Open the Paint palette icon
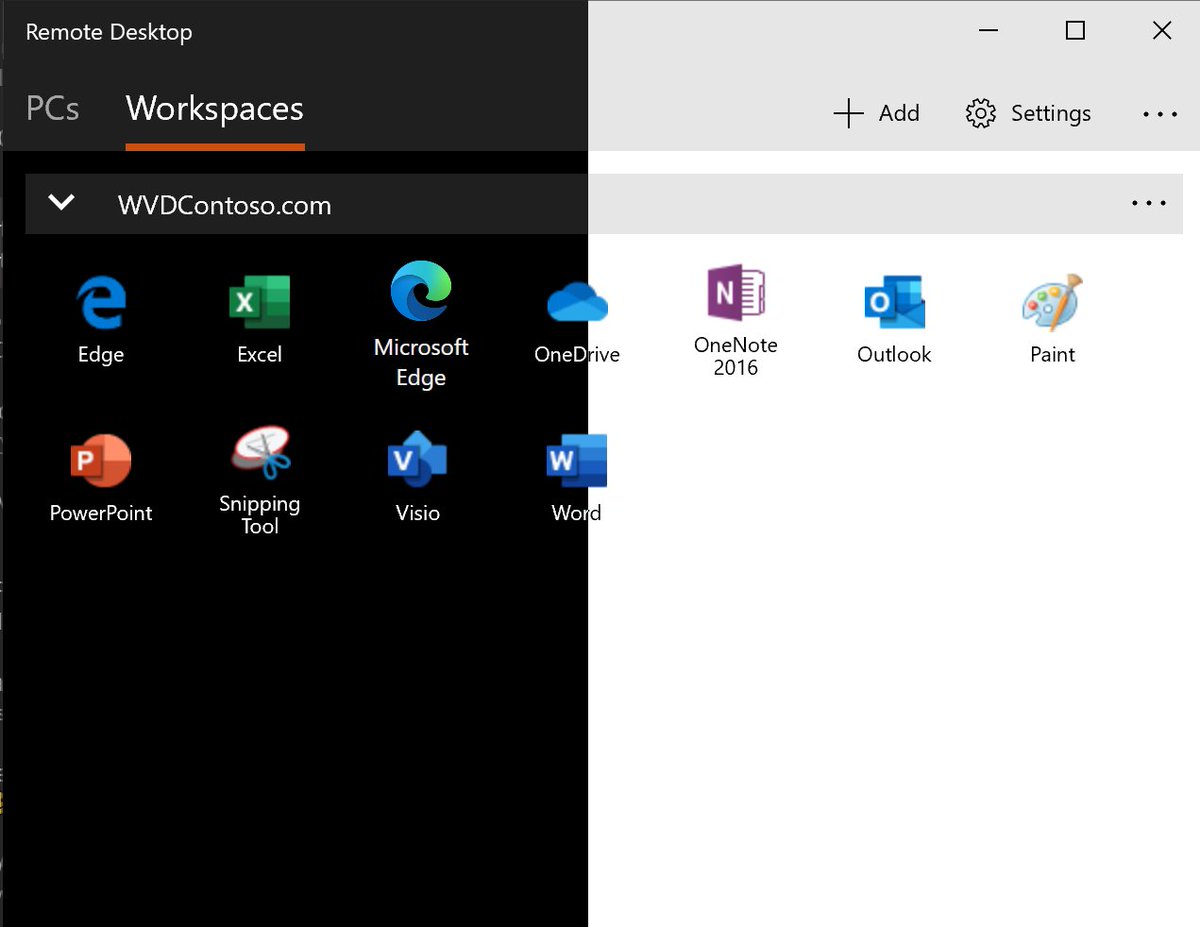This screenshot has height=927, width=1200. coord(1052,302)
